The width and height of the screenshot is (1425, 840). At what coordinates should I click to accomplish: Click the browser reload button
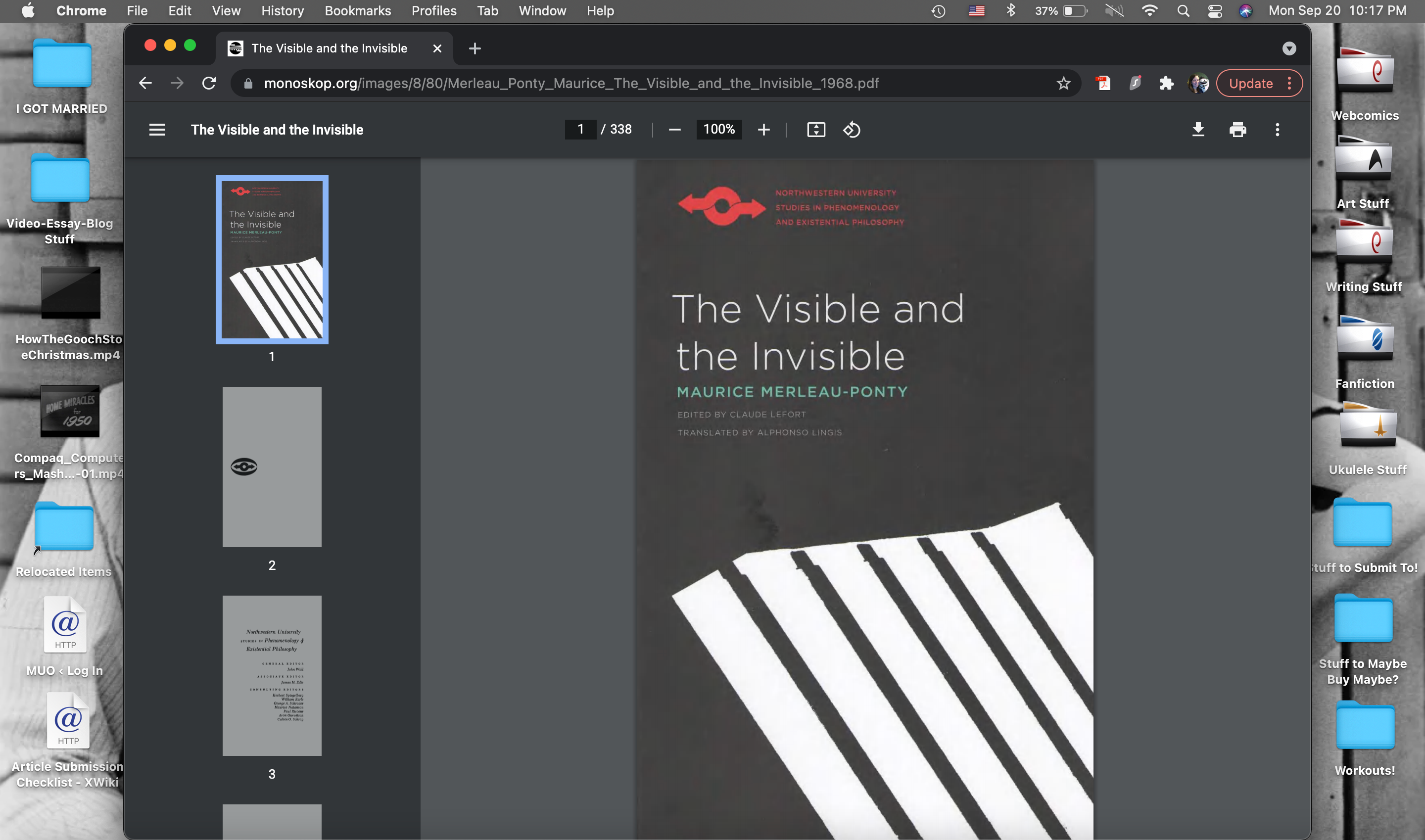pos(210,83)
